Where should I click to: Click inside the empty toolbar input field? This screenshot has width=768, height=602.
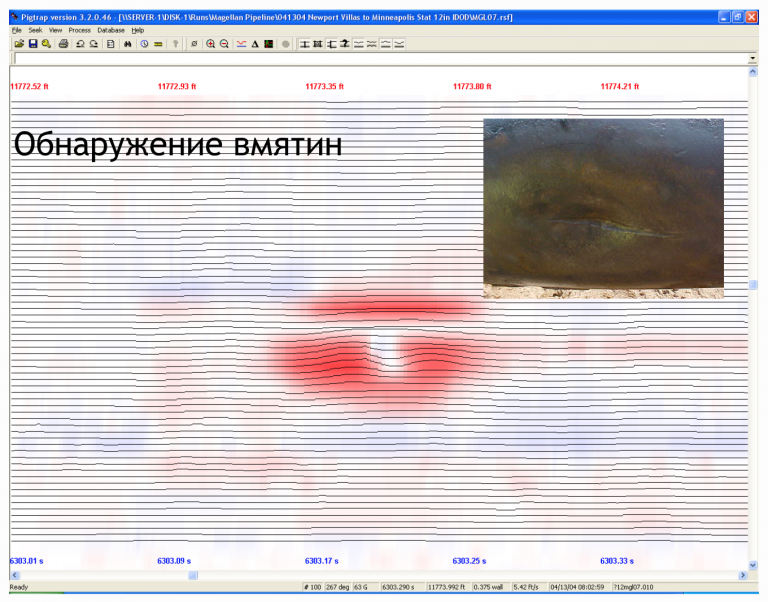click(x=381, y=59)
